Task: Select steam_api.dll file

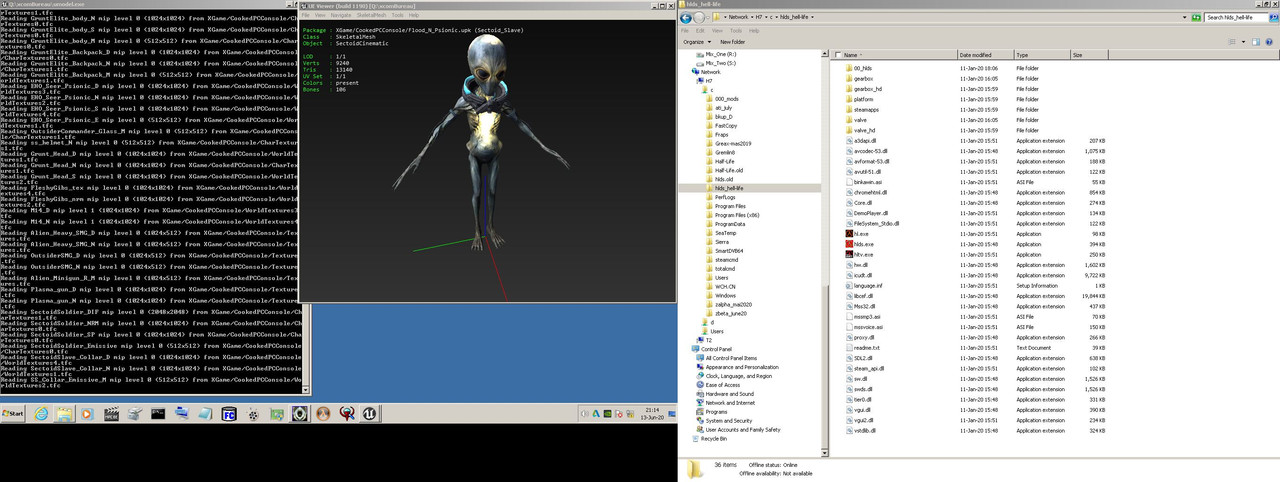Action: pyautogui.click(x=870, y=368)
